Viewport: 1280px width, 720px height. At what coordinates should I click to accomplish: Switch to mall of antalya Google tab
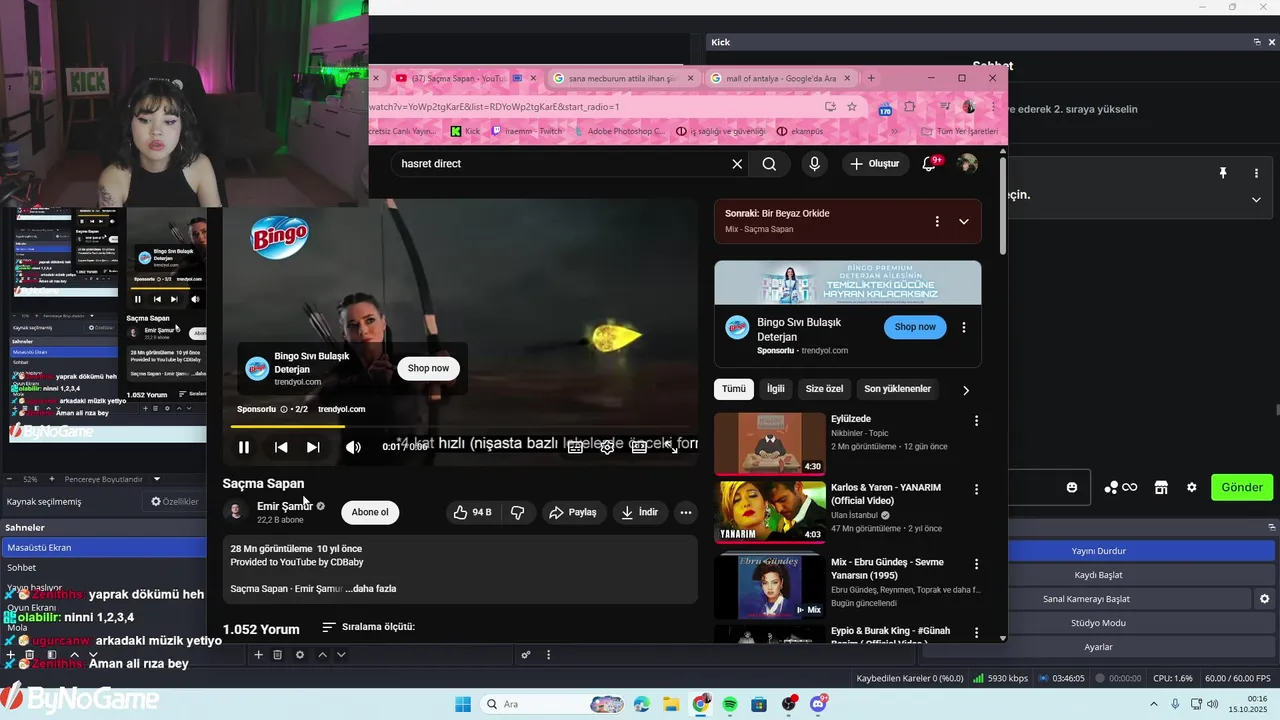click(x=780, y=78)
